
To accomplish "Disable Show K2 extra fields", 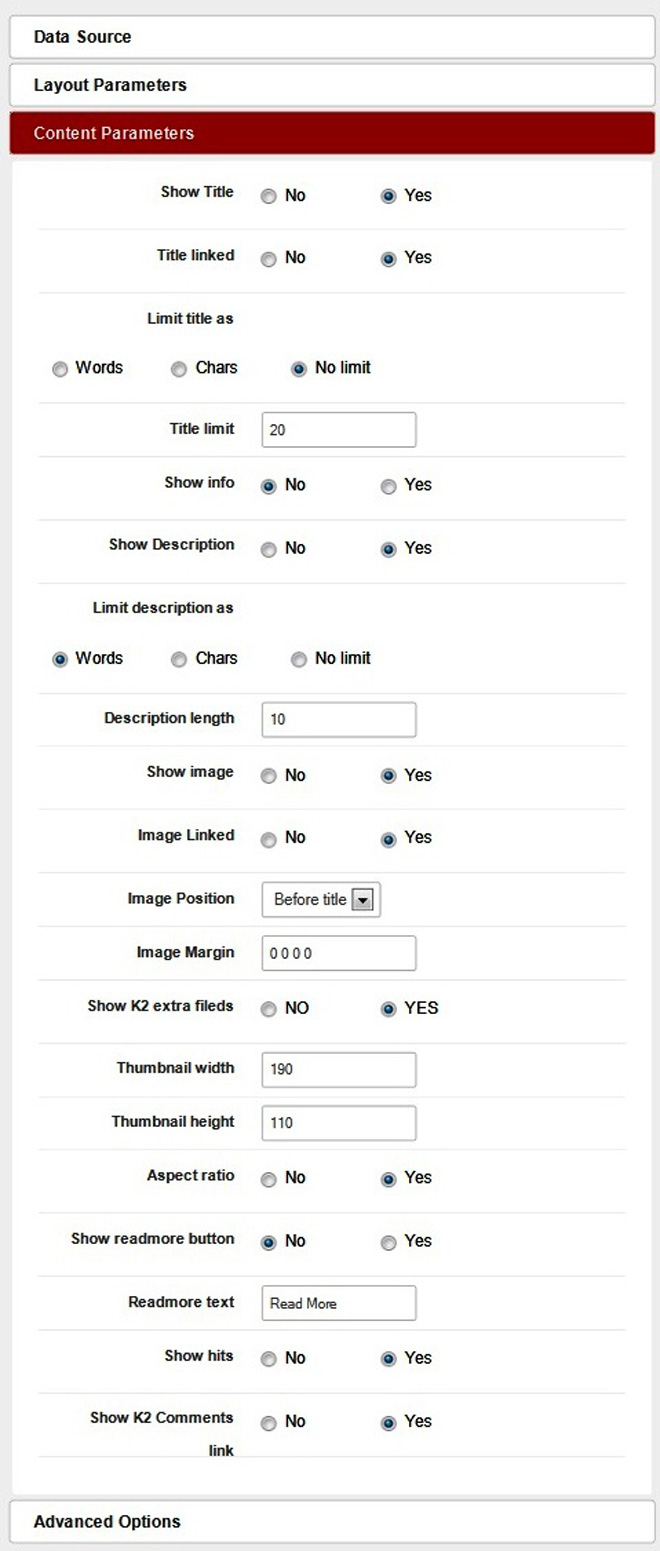I will tap(268, 1009).
